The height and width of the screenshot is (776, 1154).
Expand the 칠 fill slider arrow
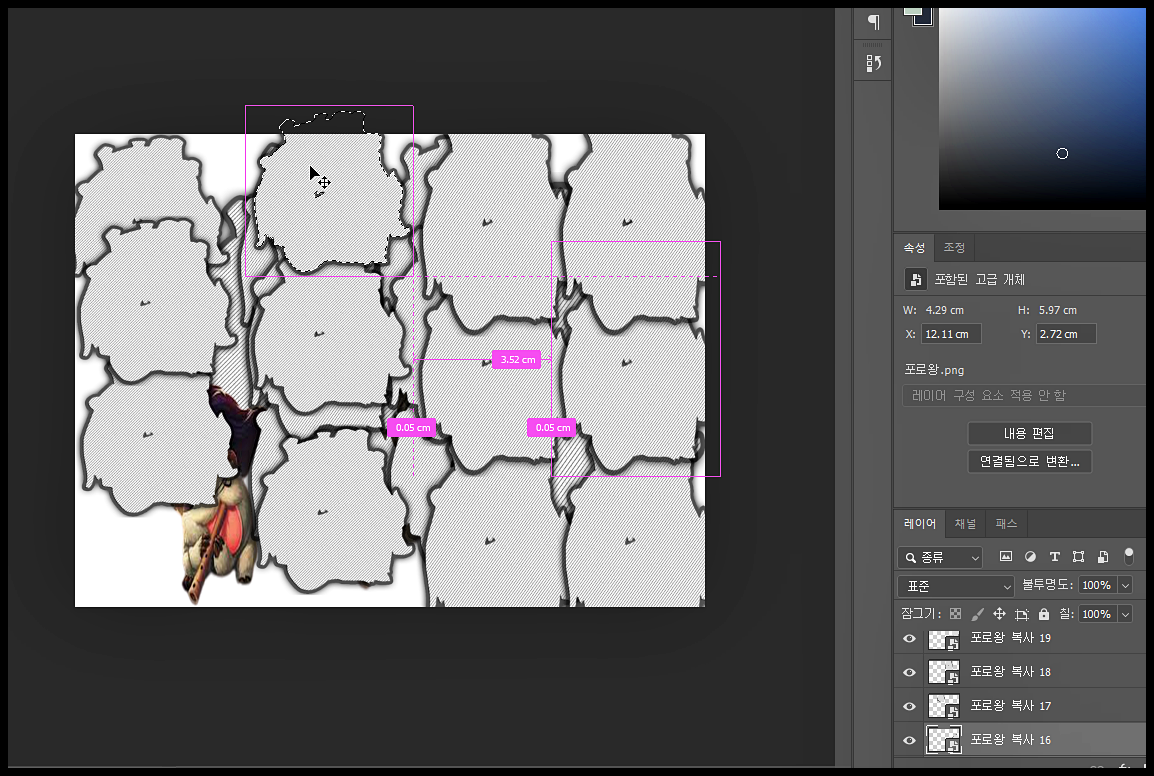coord(1125,614)
